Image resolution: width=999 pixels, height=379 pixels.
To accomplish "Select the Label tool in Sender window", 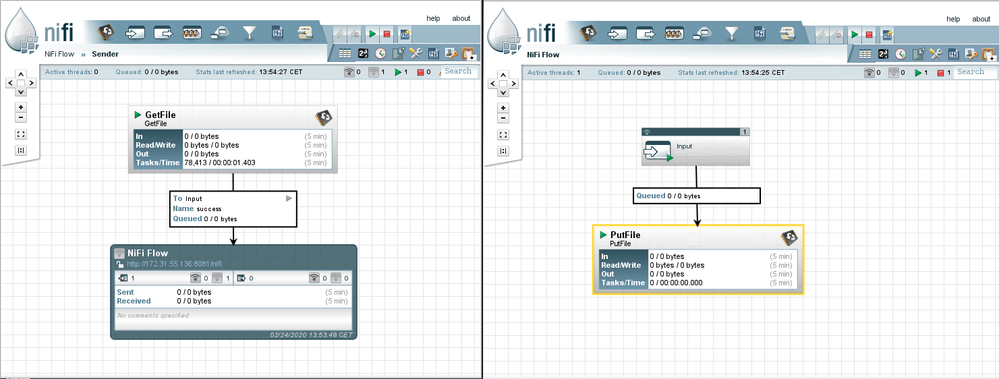I will [306, 32].
